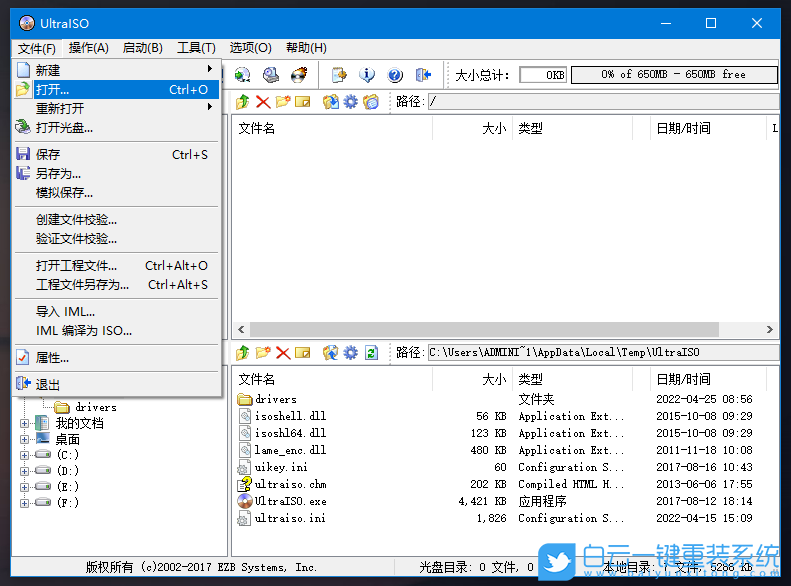The height and width of the screenshot is (586, 791).
Task: Click the new folder icon in local pane toolbar
Action: (x=263, y=353)
